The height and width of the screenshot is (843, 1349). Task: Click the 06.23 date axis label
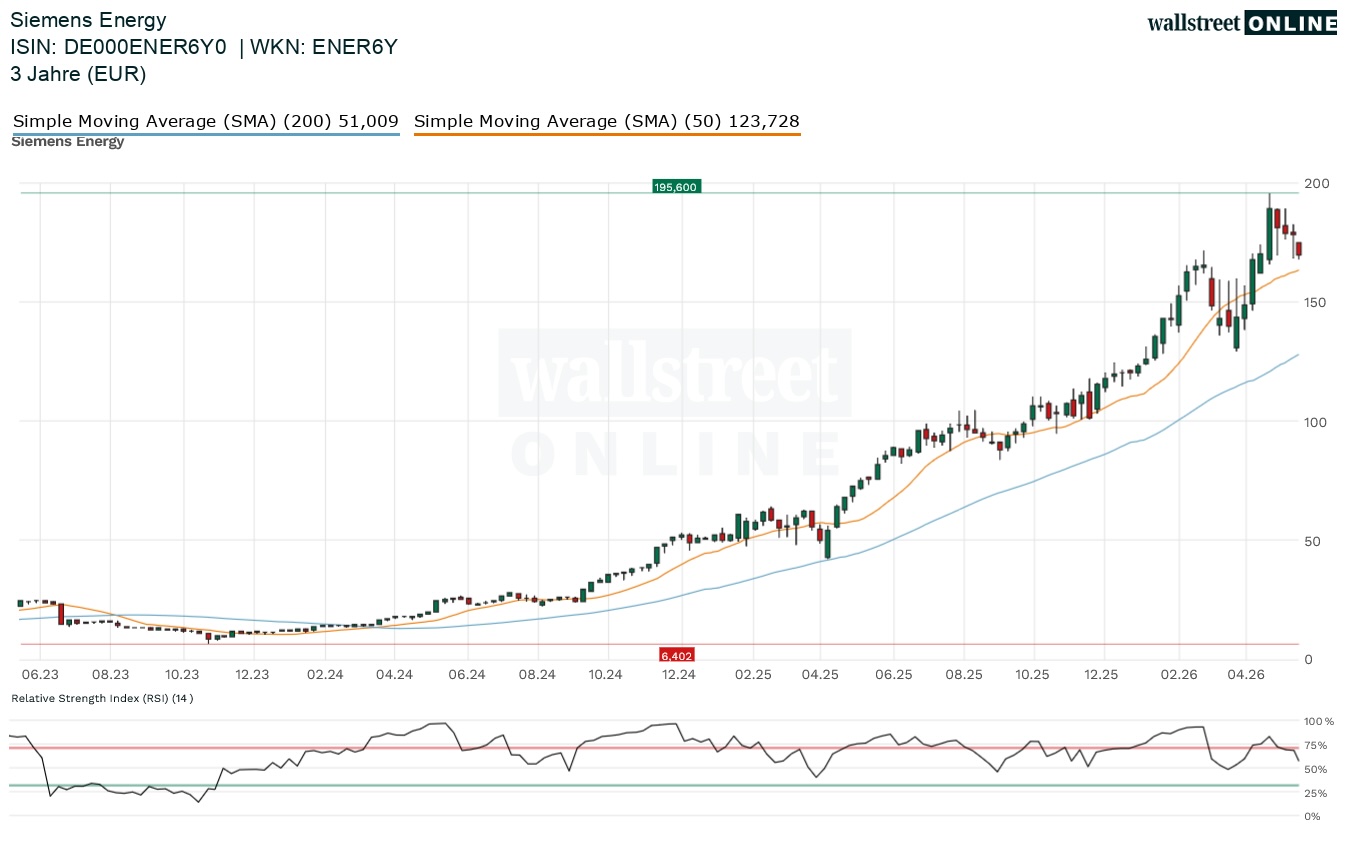coord(39,675)
